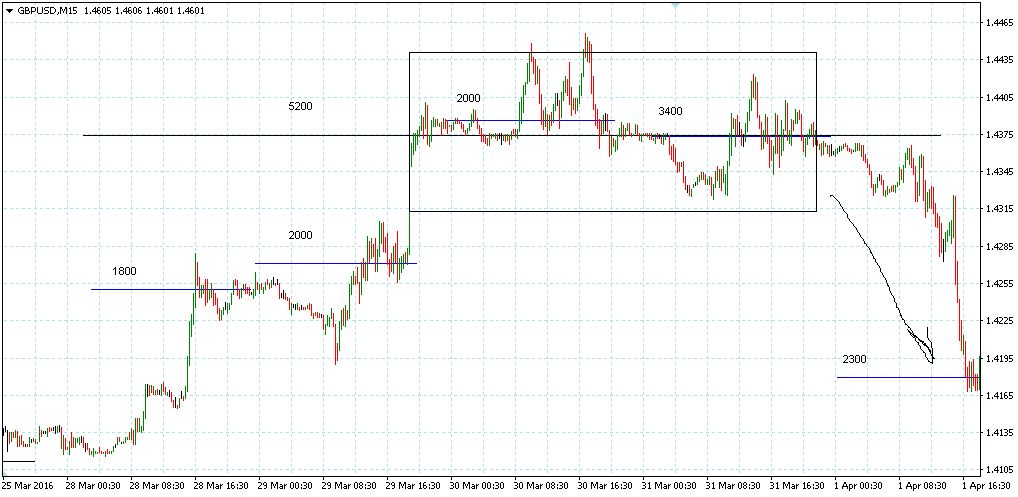Click the 1.4165 price scale label
The image size is (1018, 497).
[x=999, y=395]
